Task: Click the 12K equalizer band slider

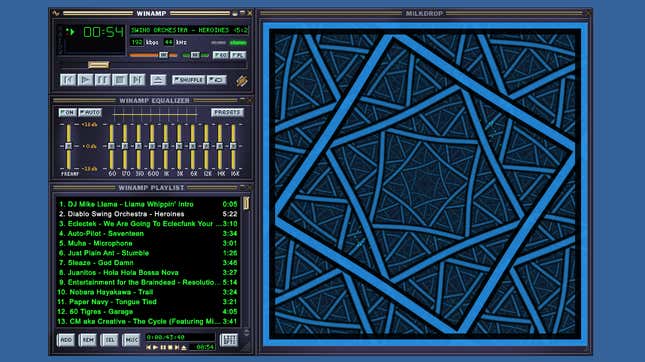Action: (x=206, y=146)
